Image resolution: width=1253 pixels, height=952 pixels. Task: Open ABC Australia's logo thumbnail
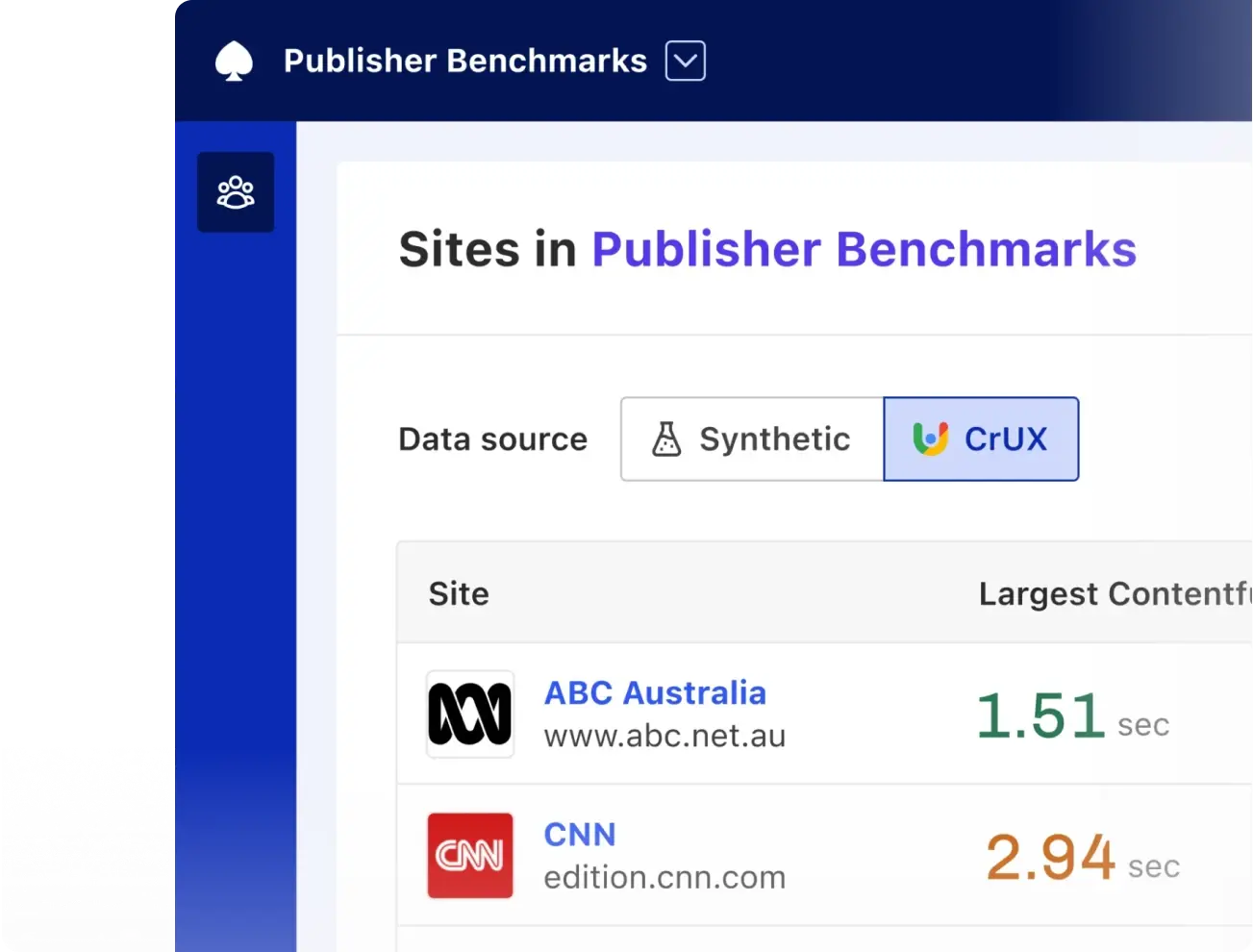pos(469,714)
